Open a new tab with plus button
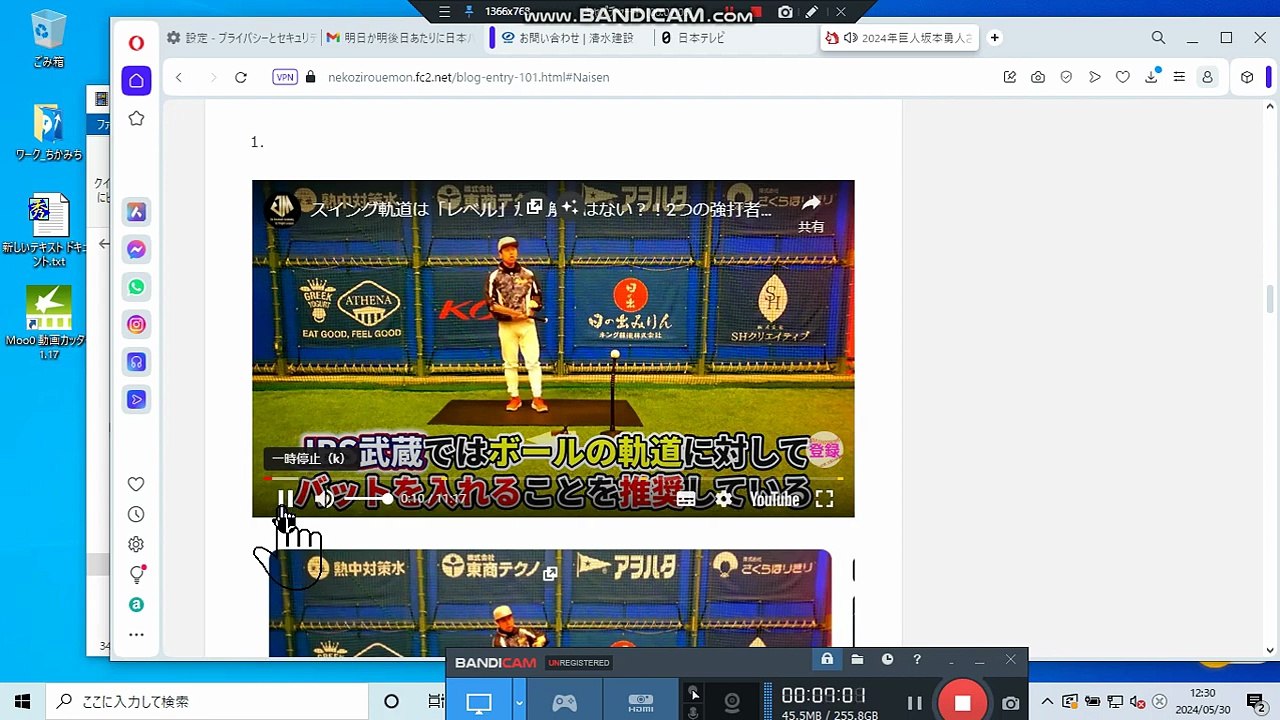The image size is (1280, 720). click(x=994, y=38)
